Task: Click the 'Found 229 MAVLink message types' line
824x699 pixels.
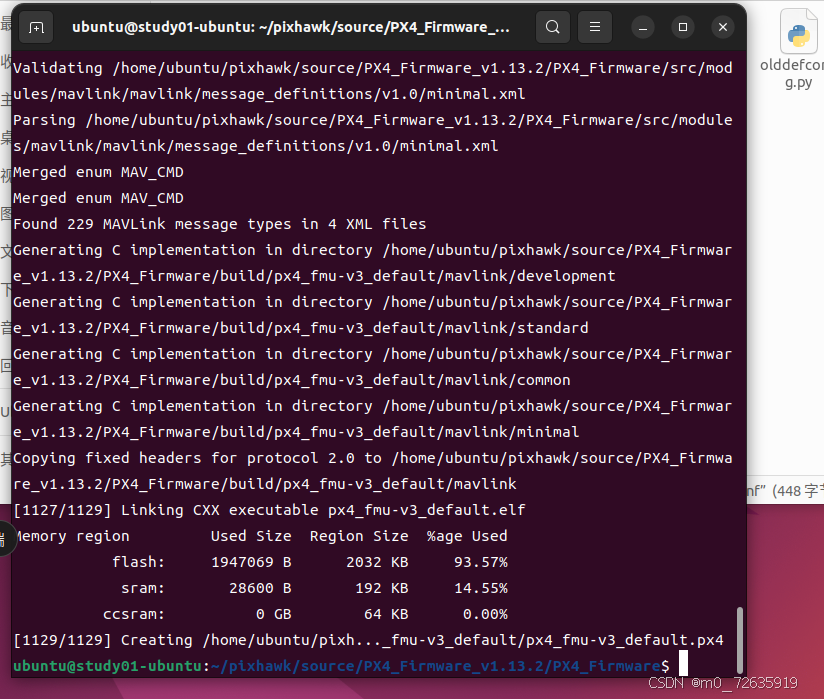Action: [220, 224]
